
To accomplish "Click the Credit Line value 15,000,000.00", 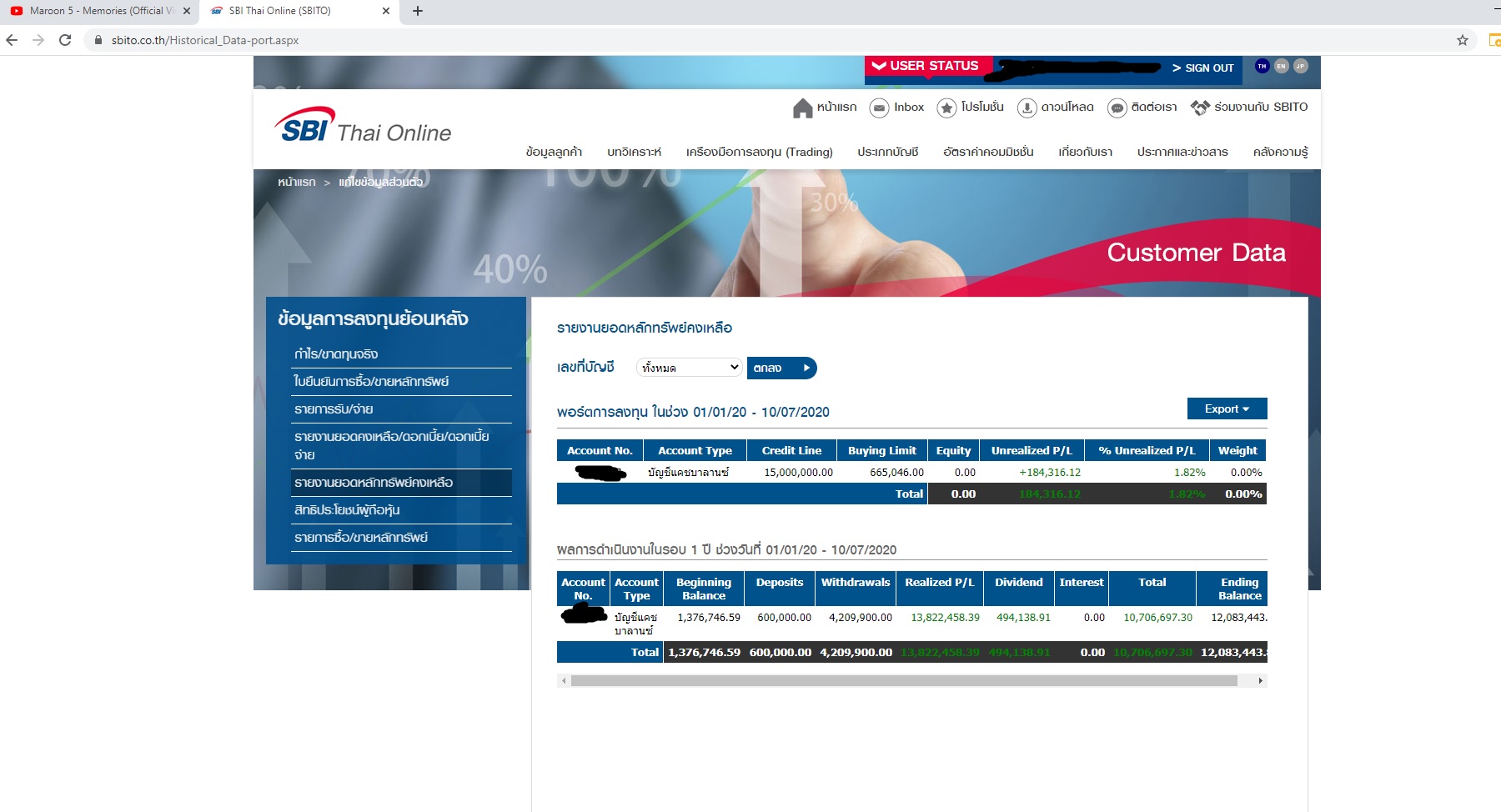I will 798,473.
